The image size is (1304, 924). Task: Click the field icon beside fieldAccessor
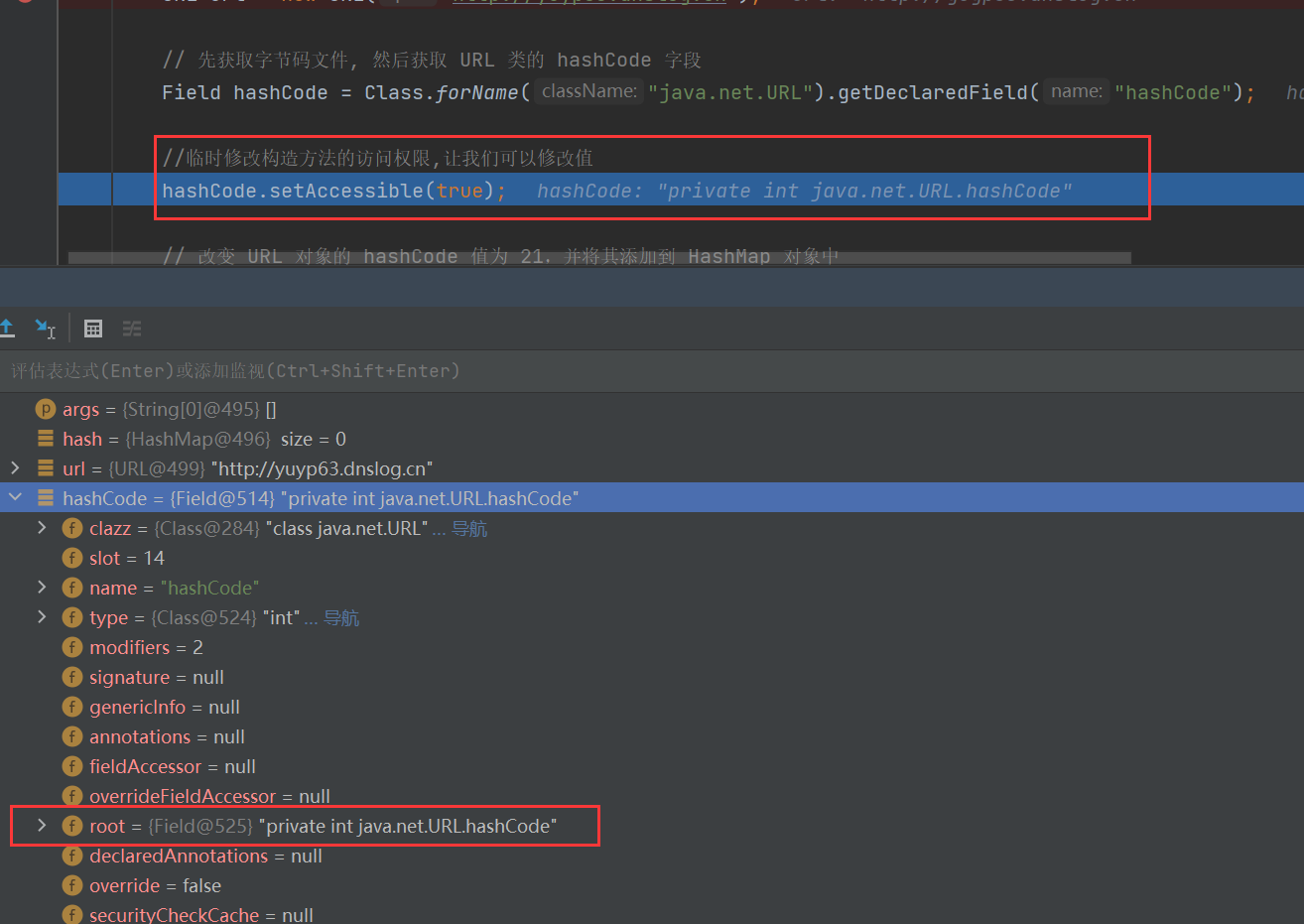(71, 766)
